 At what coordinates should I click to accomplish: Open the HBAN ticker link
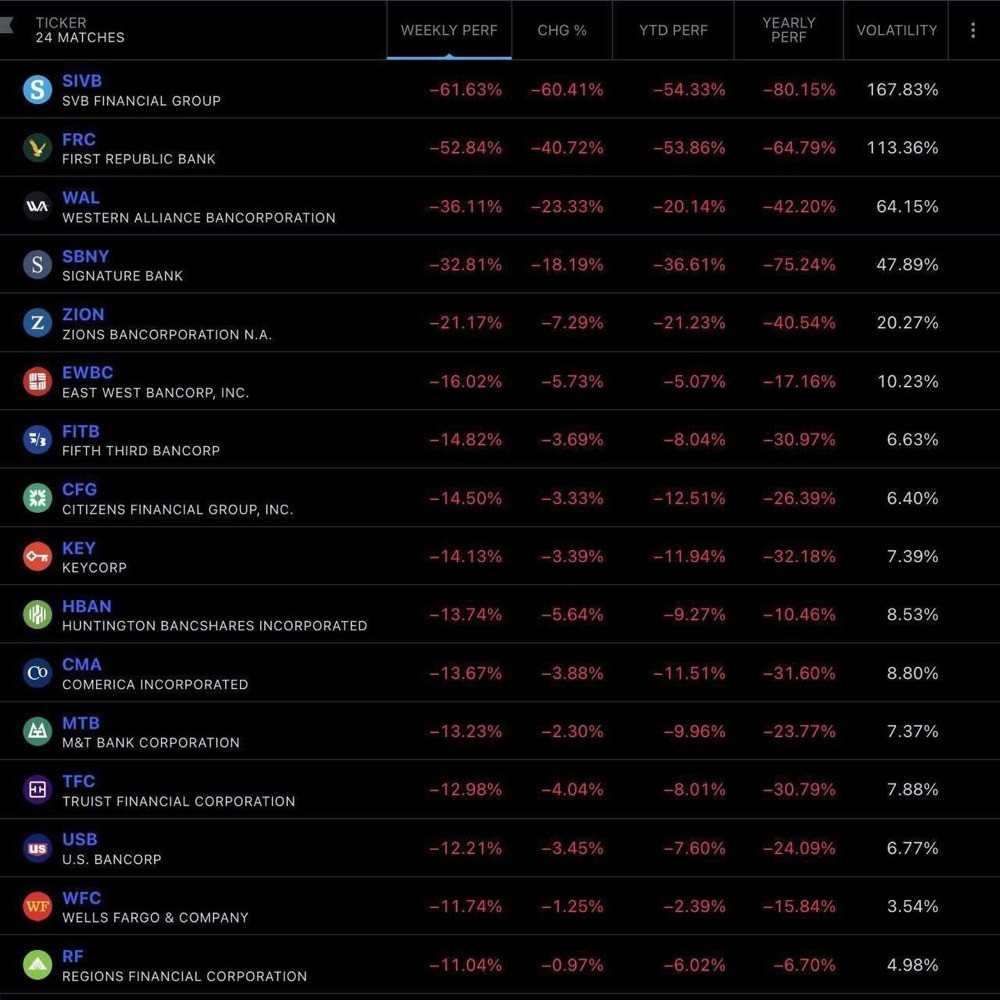[87, 606]
